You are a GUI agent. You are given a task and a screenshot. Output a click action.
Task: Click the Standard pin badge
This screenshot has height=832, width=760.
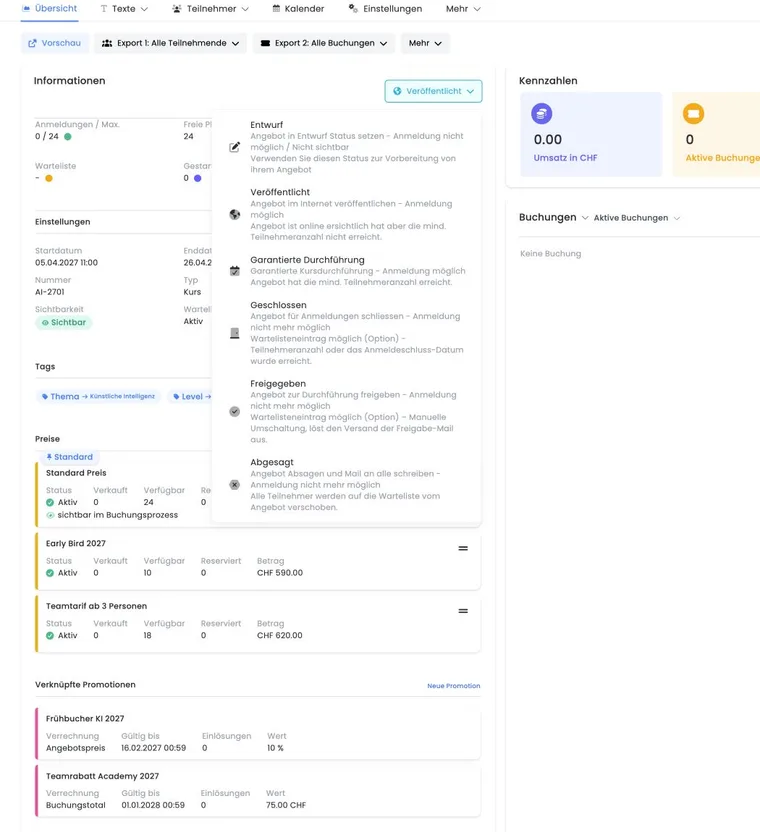point(69,457)
